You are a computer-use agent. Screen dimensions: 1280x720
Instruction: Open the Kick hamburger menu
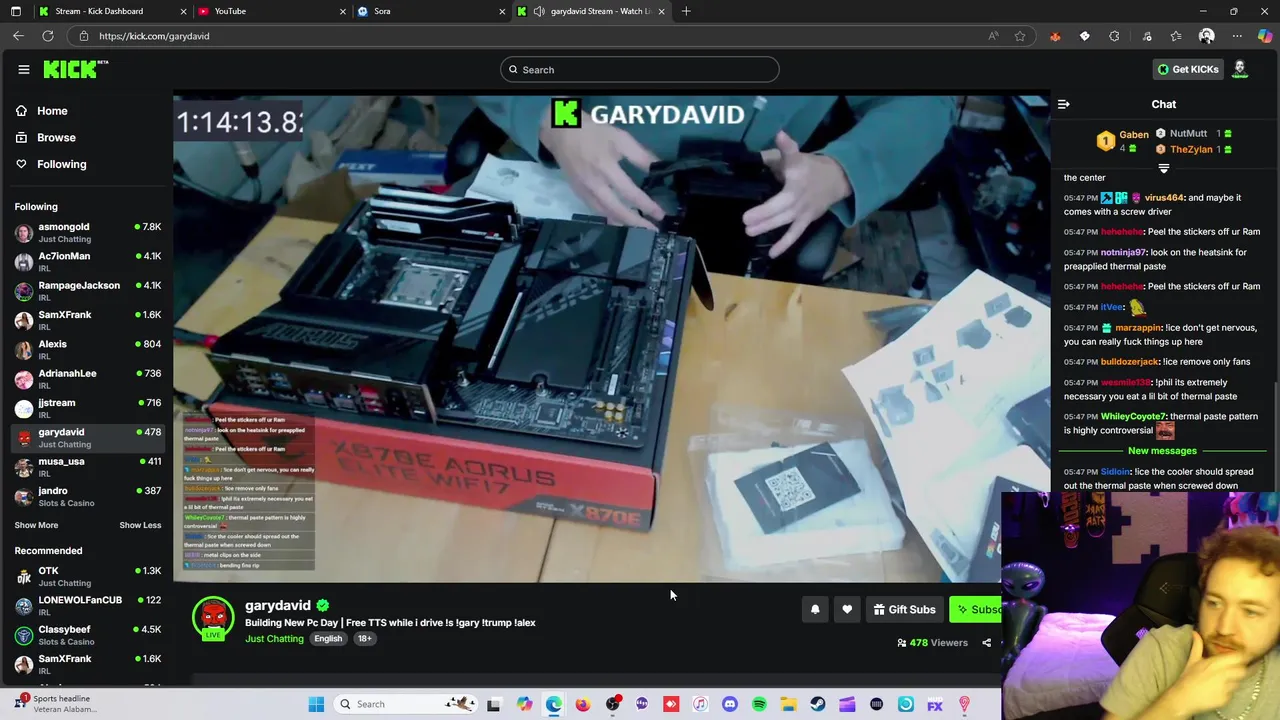click(24, 69)
